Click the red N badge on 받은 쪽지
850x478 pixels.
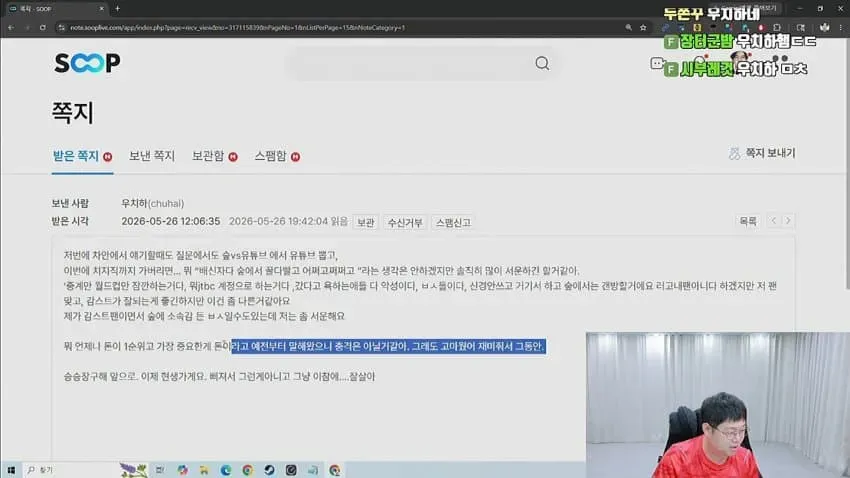pyautogui.click(x=107, y=157)
